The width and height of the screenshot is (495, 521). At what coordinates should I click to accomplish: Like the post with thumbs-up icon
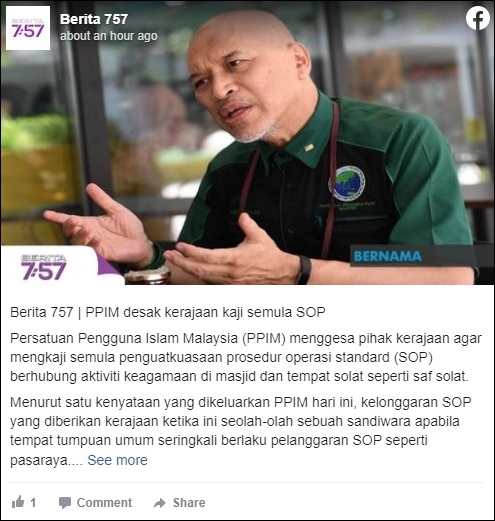[18, 502]
